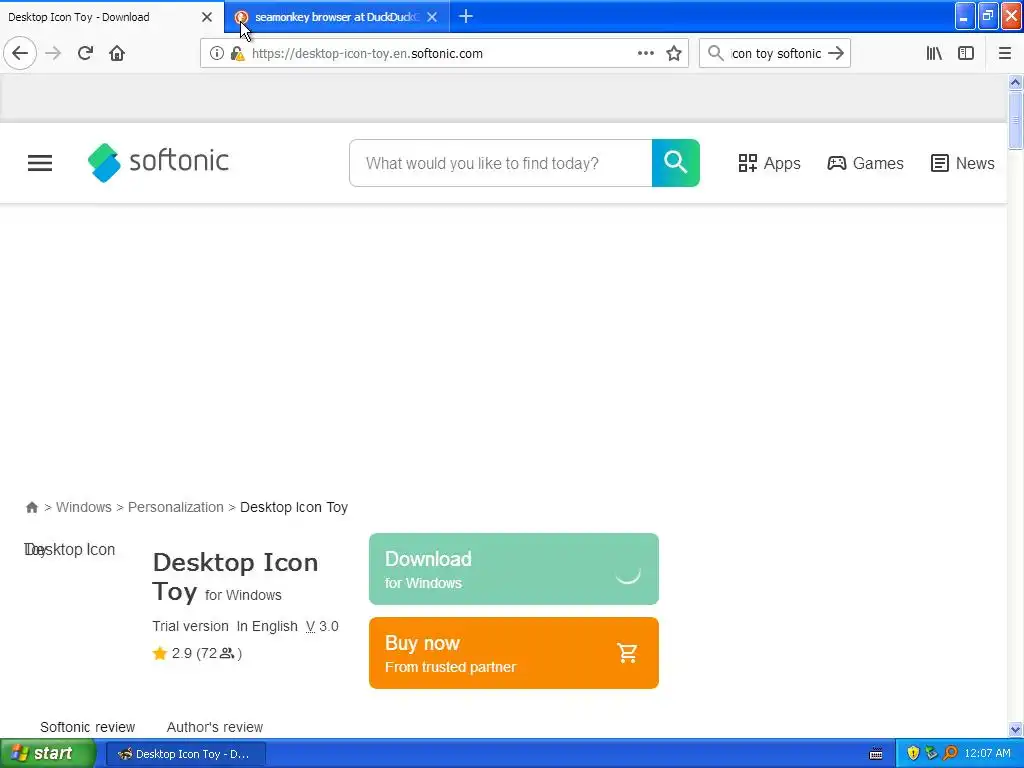1024x768 pixels.
Task: Click the security shield tray icon
Action: (913, 754)
